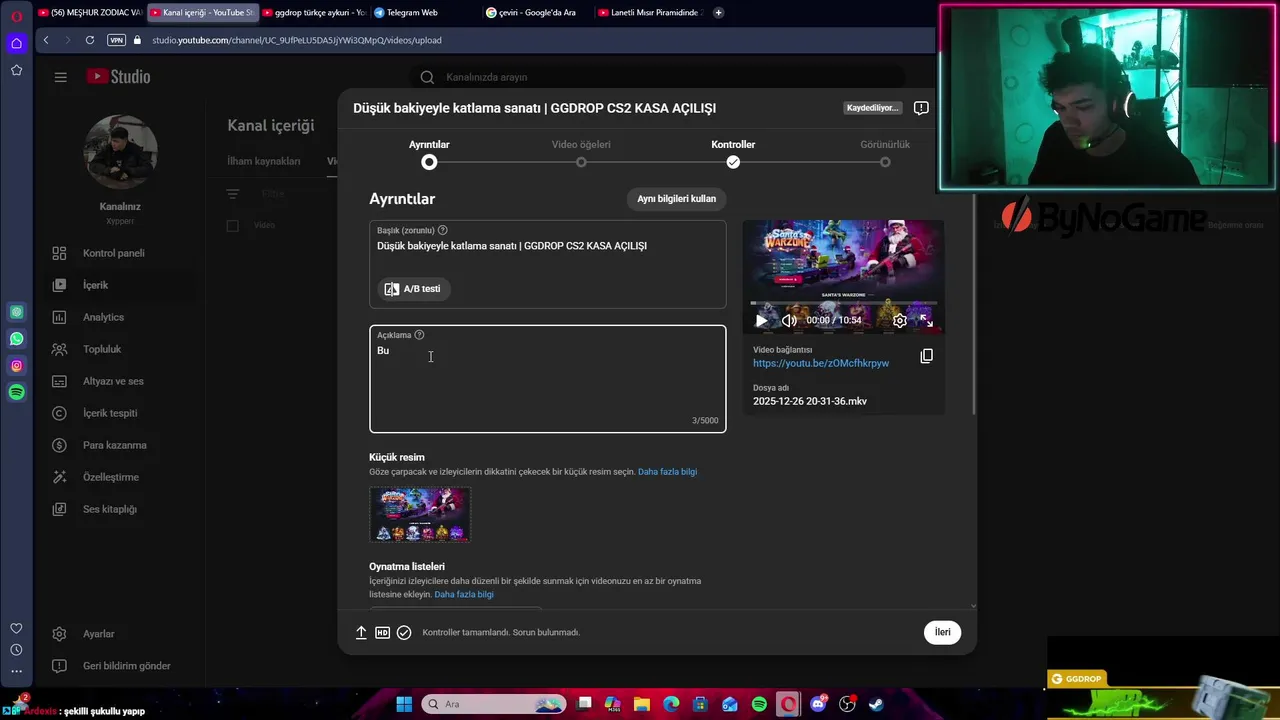1280x720 pixels.
Task: Open Steam from the taskbar
Action: pyautogui.click(x=875, y=704)
